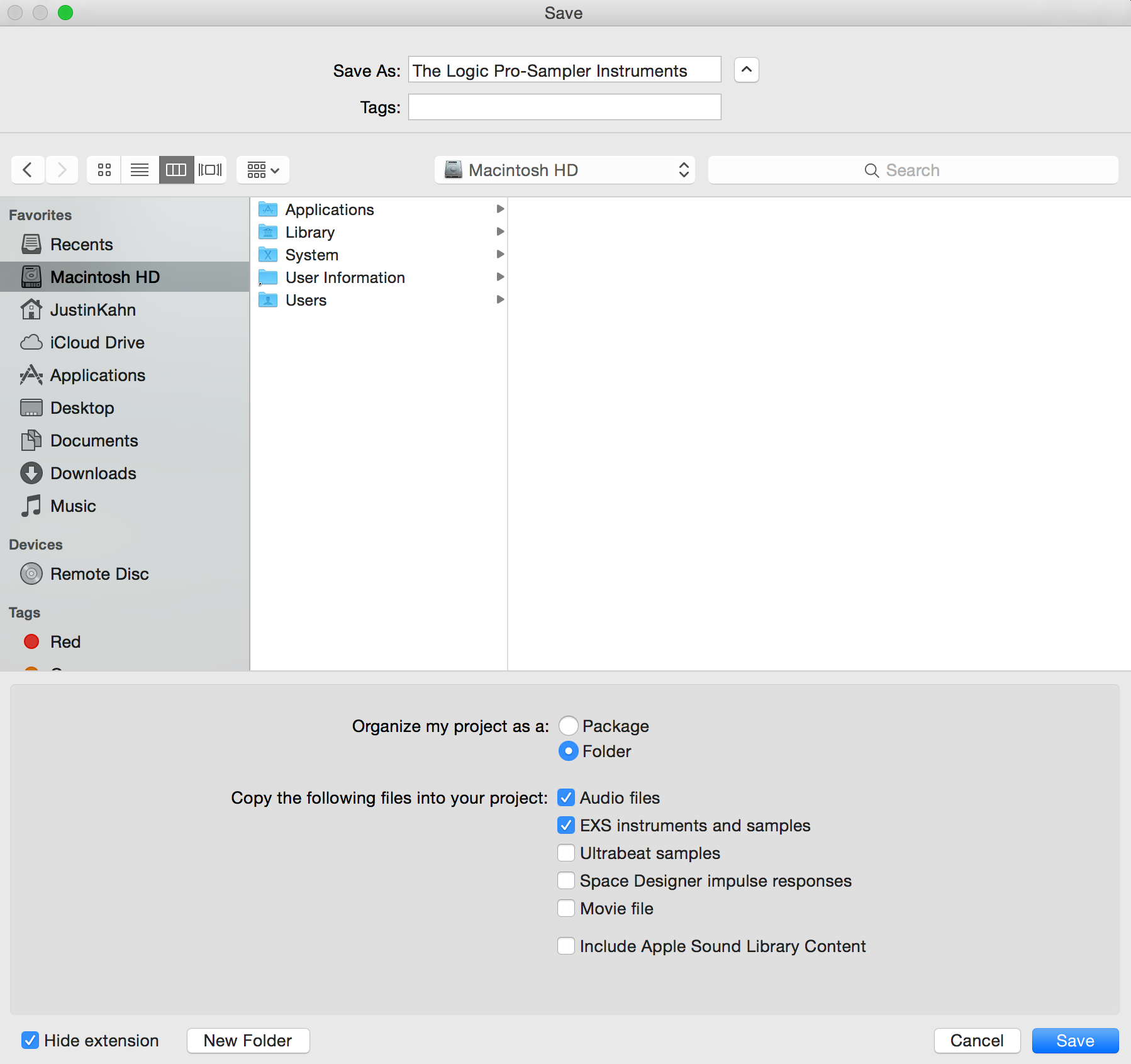Expand the User Information folder arrow

click(500, 277)
